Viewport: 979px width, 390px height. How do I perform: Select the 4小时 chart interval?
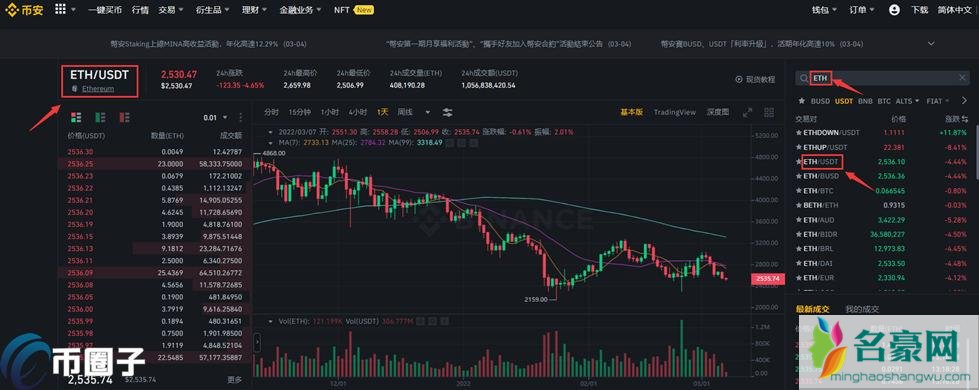358,112
